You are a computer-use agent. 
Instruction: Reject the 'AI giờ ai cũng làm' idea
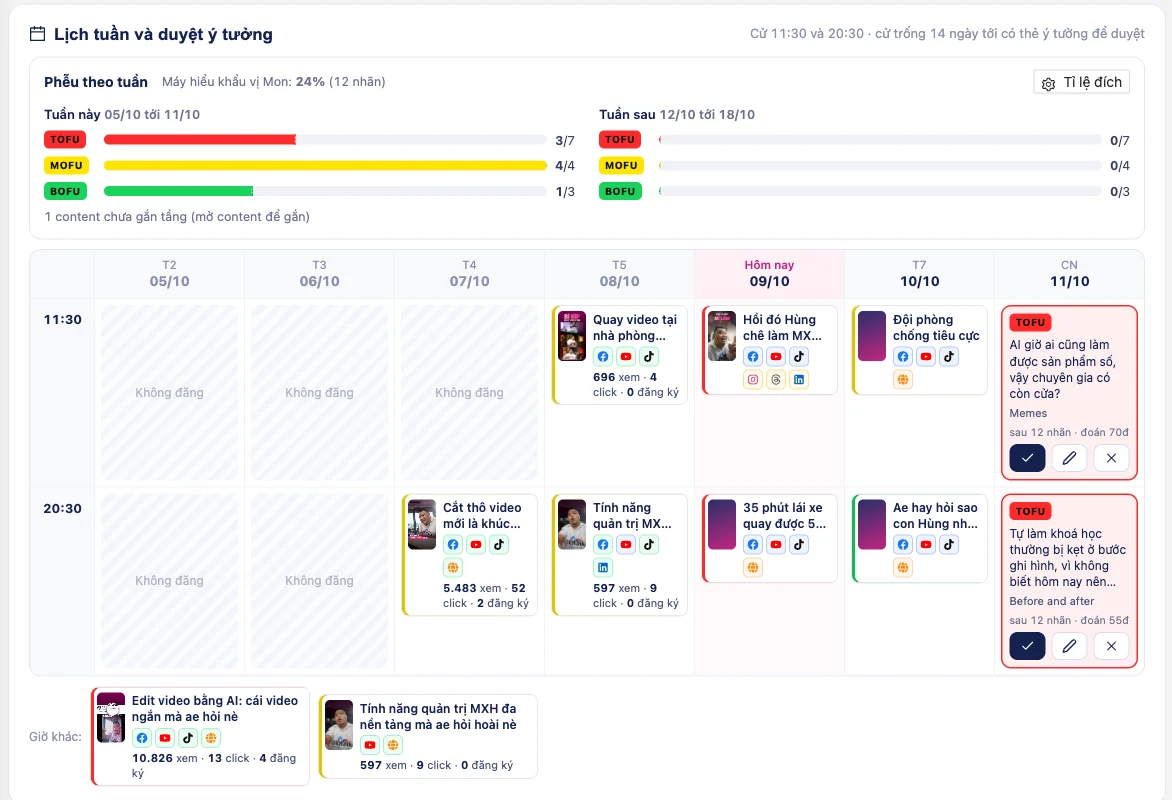click(1111, 458)
